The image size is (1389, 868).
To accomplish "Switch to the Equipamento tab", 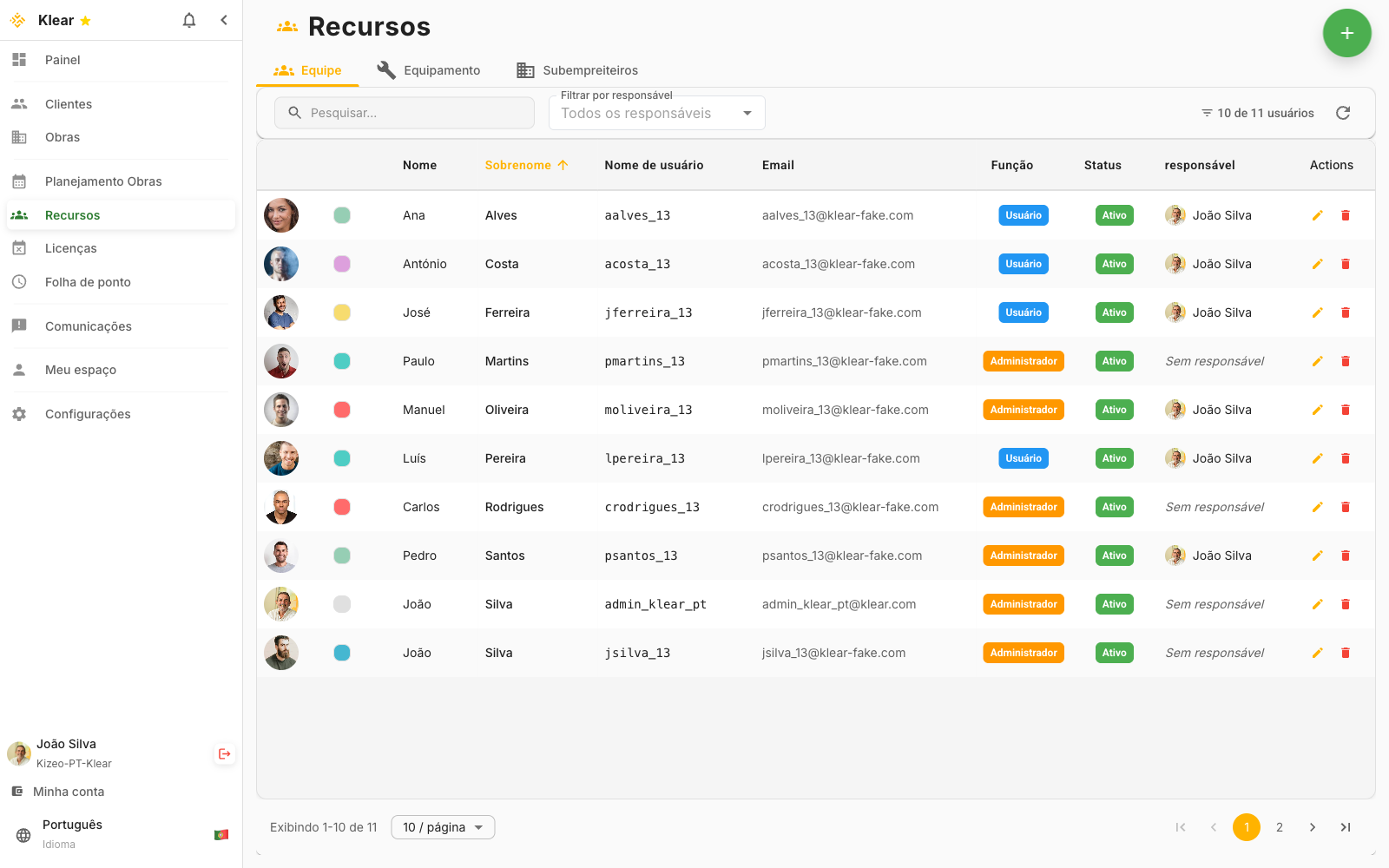I will pyautogui.click(x=429, y=70).
